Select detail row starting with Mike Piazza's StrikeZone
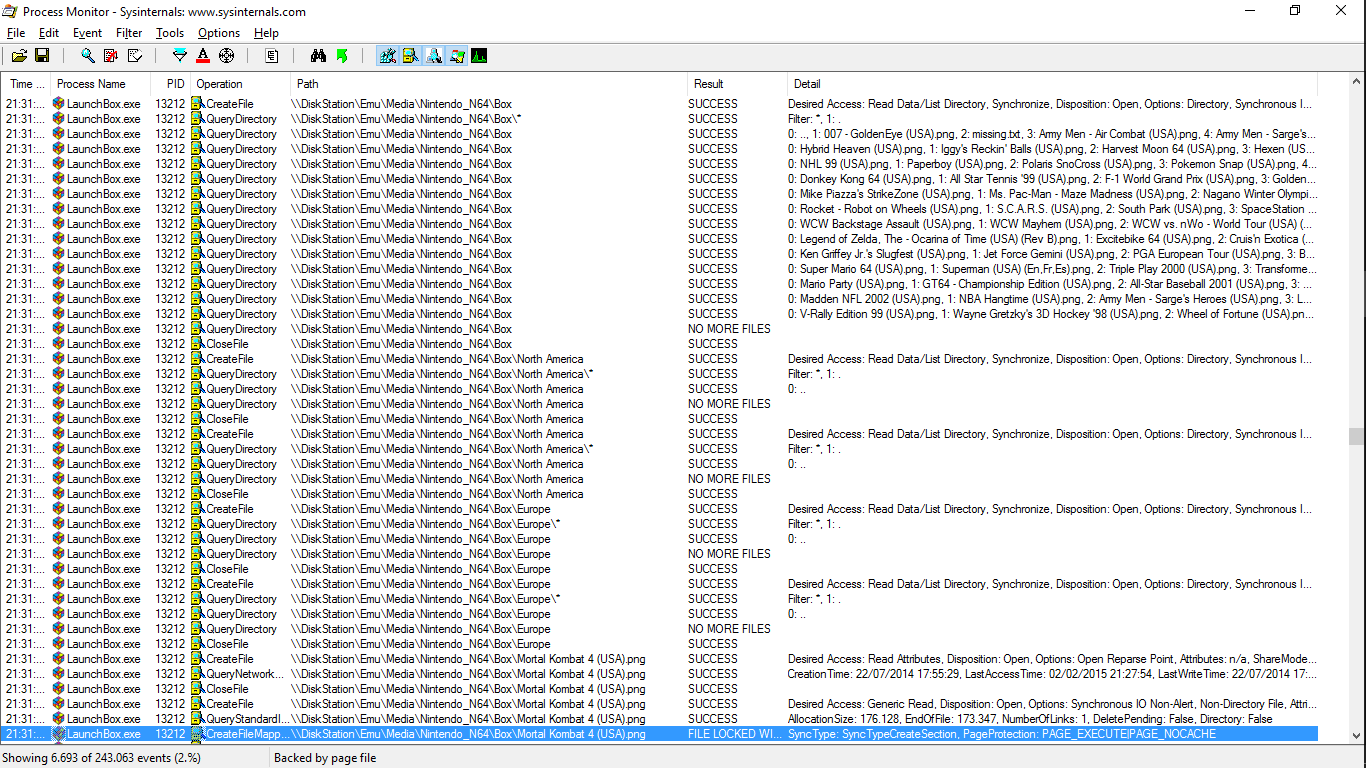1366x768 pixels. click(1052, 194)
